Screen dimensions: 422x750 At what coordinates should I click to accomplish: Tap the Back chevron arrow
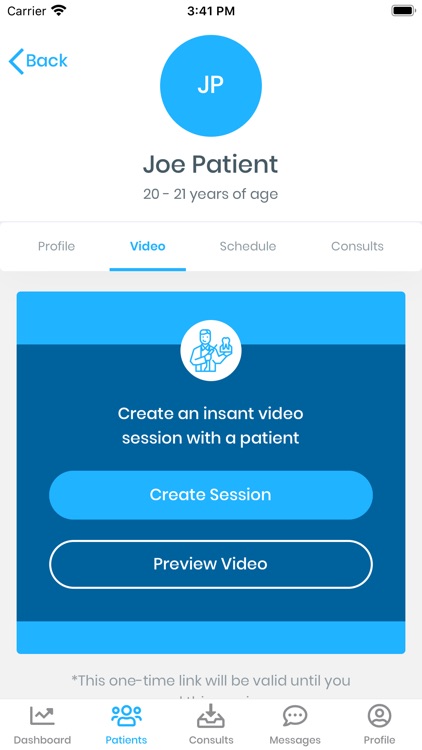[16, 61]
